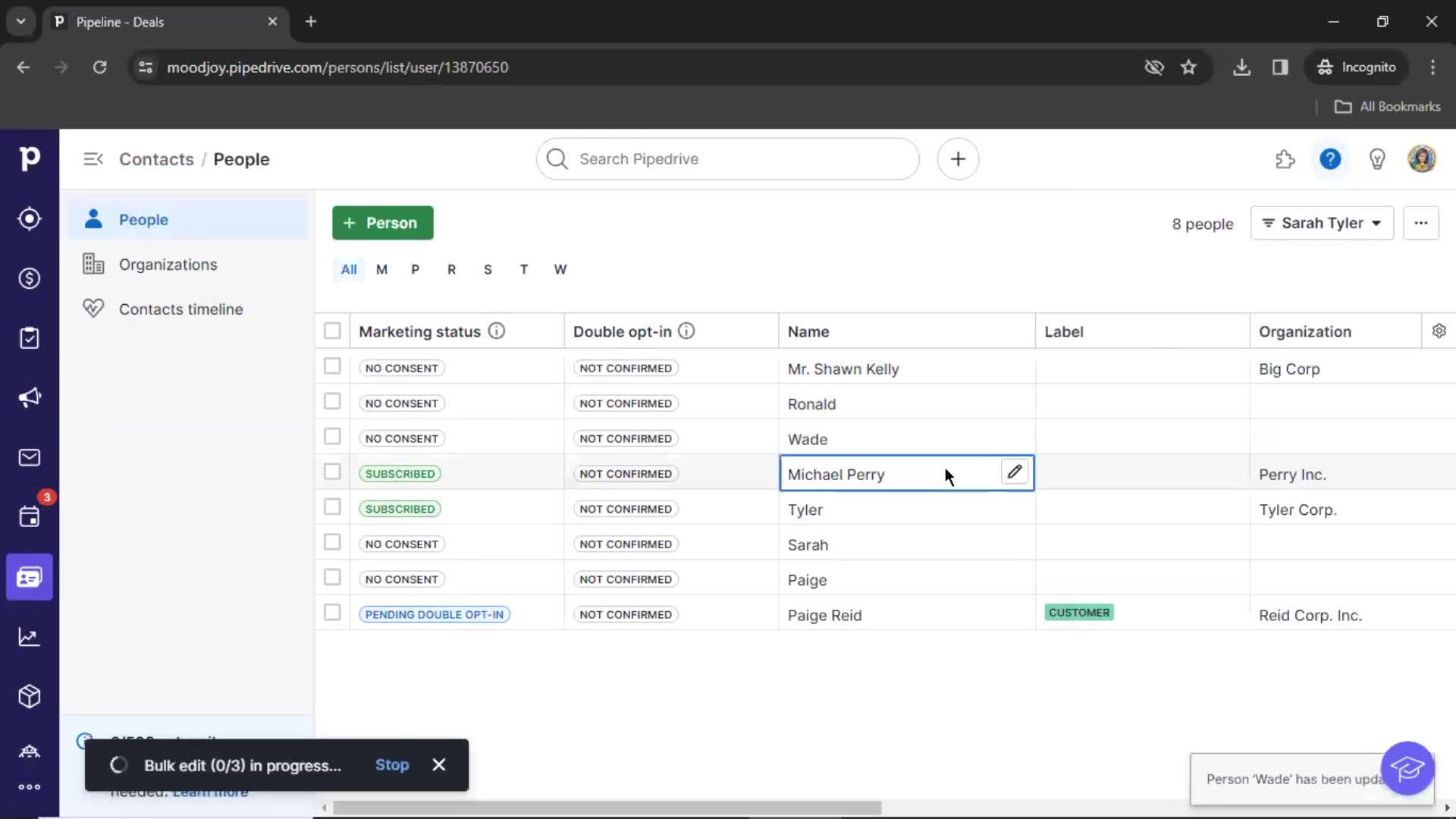Check the box for Paige
1456x819 pixels.
point(332,577)
